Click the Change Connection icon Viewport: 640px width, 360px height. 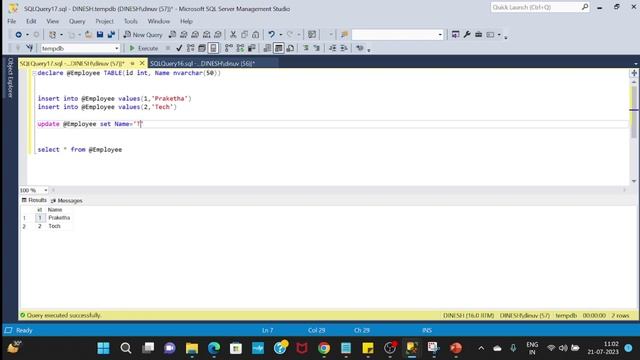29,48
